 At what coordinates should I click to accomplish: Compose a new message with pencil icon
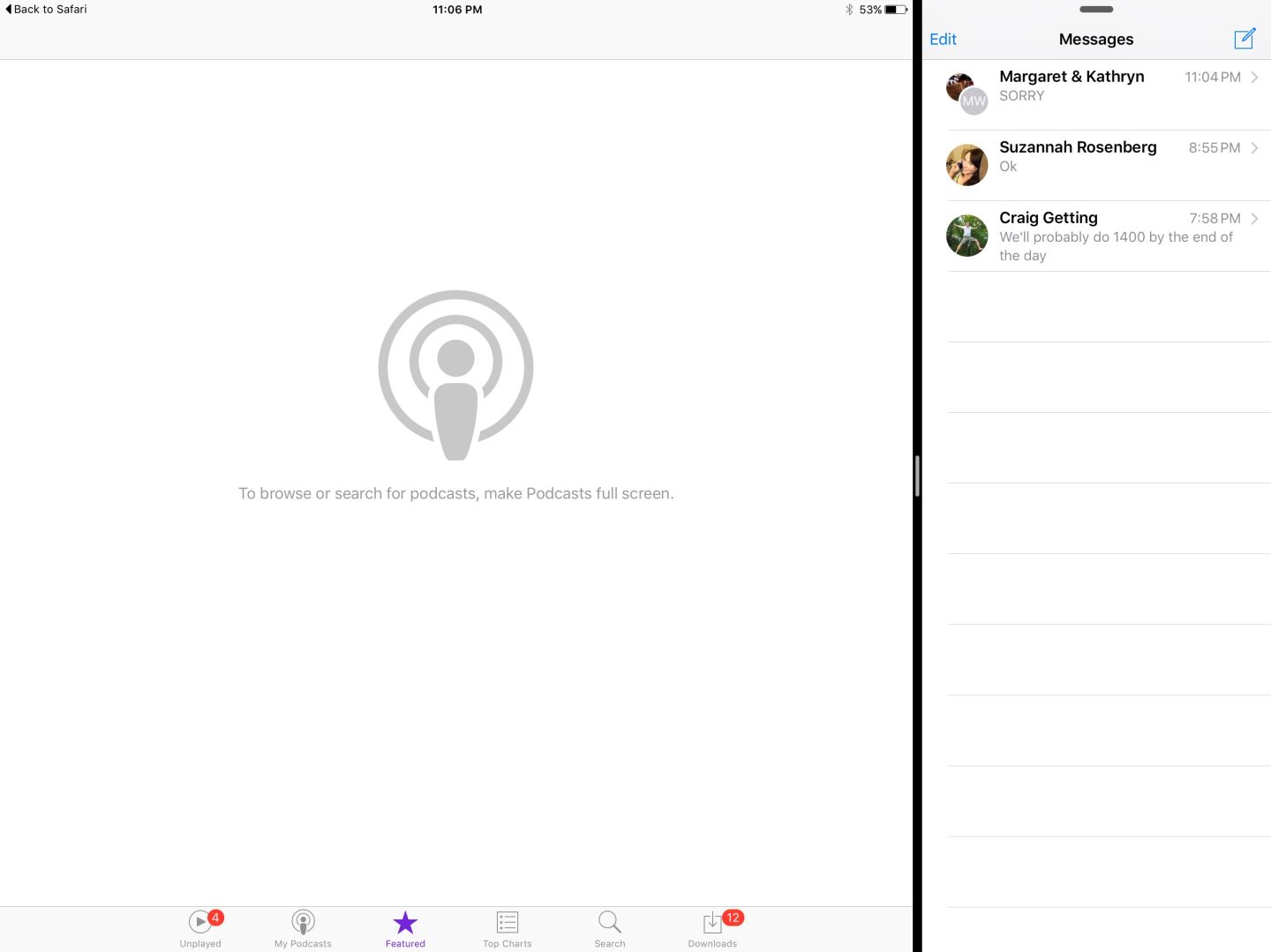coord(1245,39)
